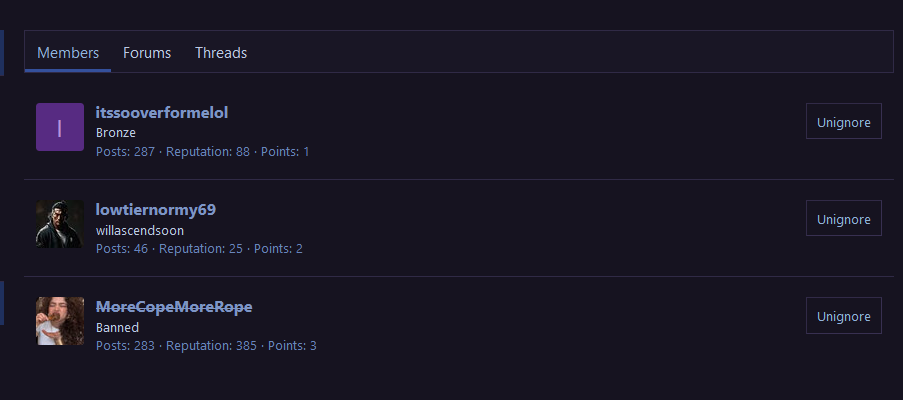Open the Members tab
903x400 pixels.
68,53
